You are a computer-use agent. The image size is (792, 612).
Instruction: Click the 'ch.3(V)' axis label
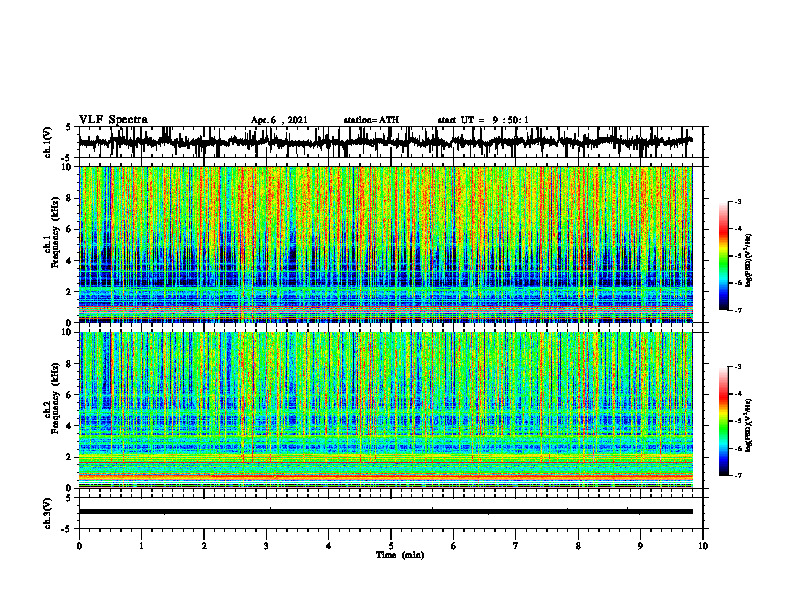pyautogui.click(x=48, y=513)
